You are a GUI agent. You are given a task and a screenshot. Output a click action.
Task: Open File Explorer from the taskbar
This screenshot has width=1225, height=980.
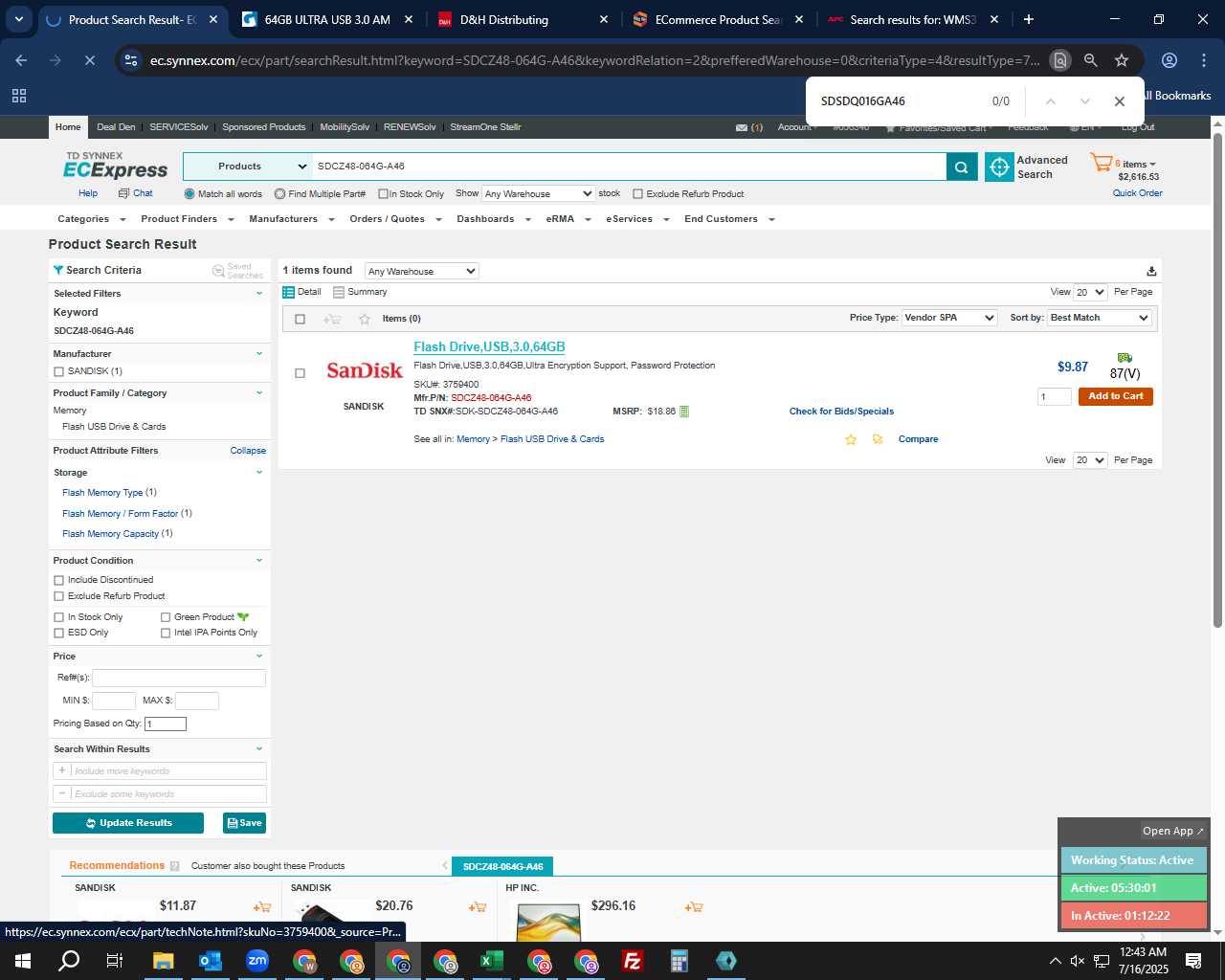pyautogui.click(x=163, y=961)
